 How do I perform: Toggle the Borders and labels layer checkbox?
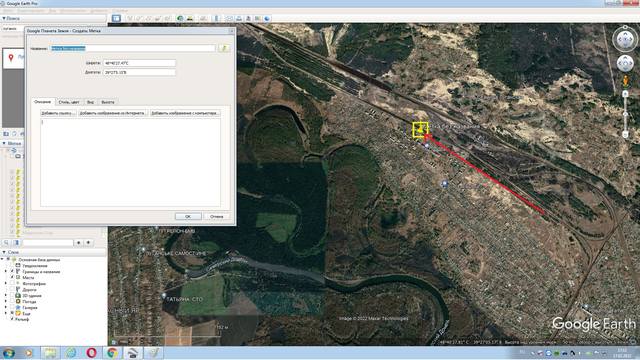click(x=12, y=271)
